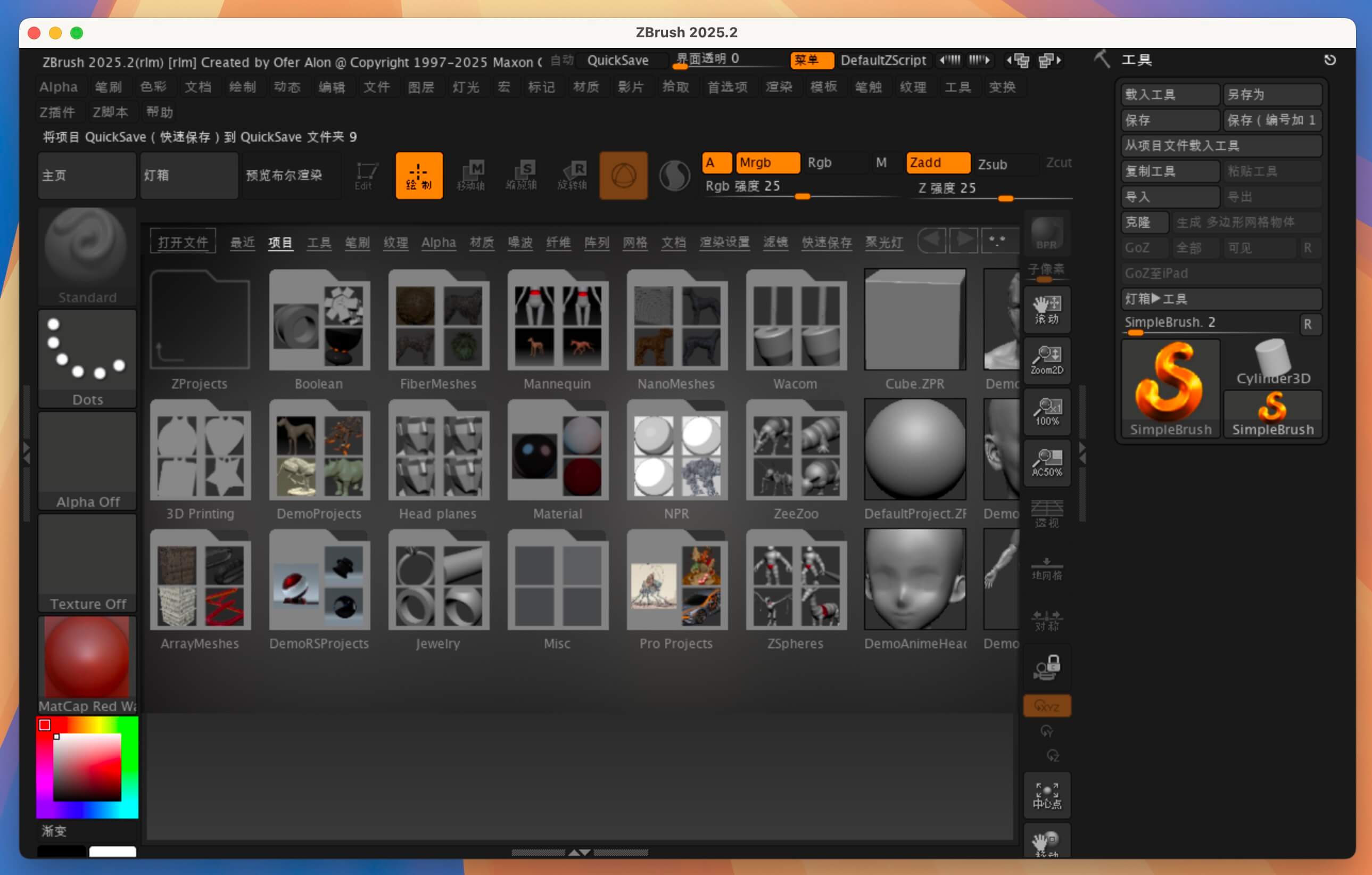The width and height of the screenshot is (1372, 875).
Task: Click the 中心点 center point icon
Action: tap(1047, 795)
